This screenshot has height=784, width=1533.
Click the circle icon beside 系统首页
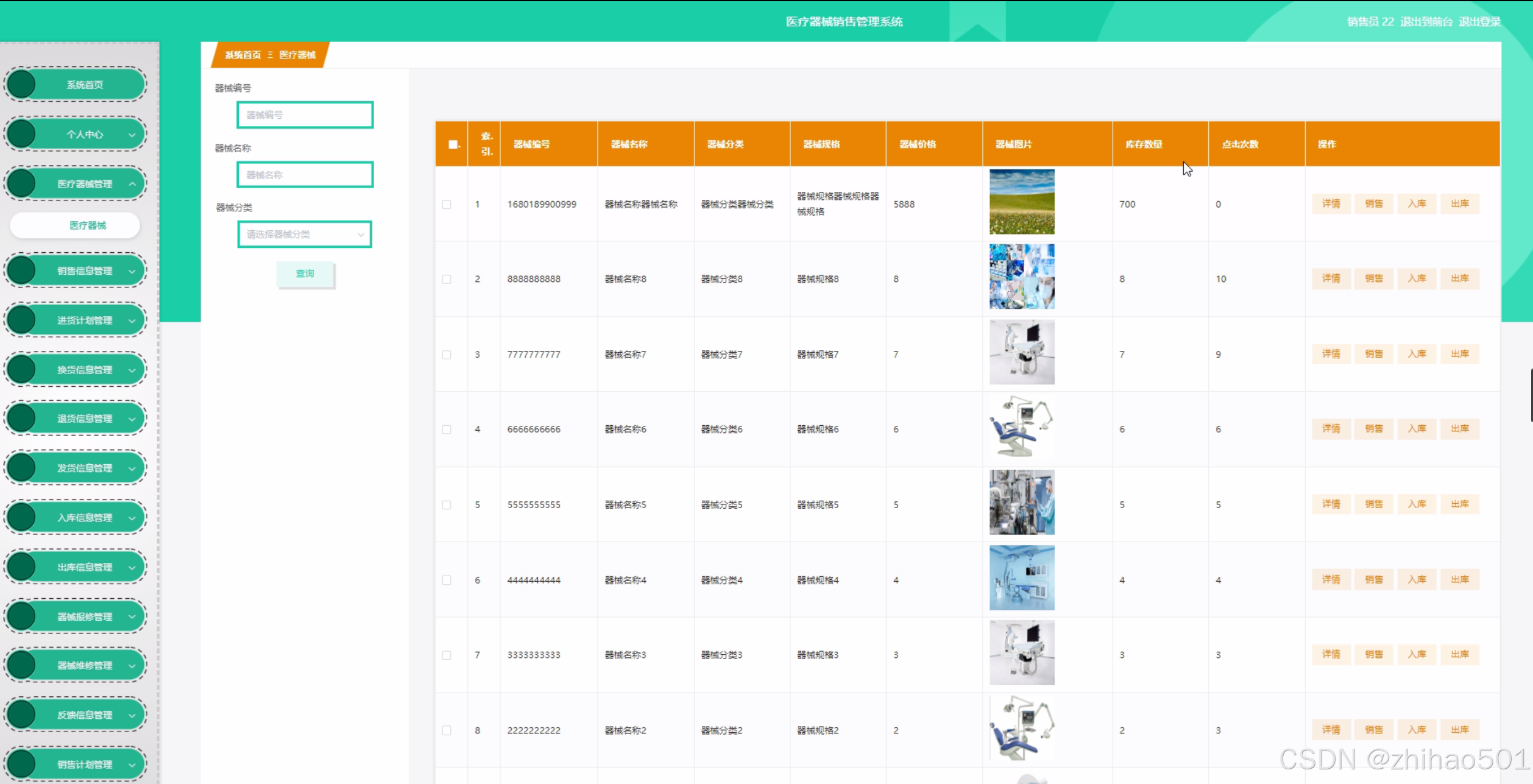point(22,85)
